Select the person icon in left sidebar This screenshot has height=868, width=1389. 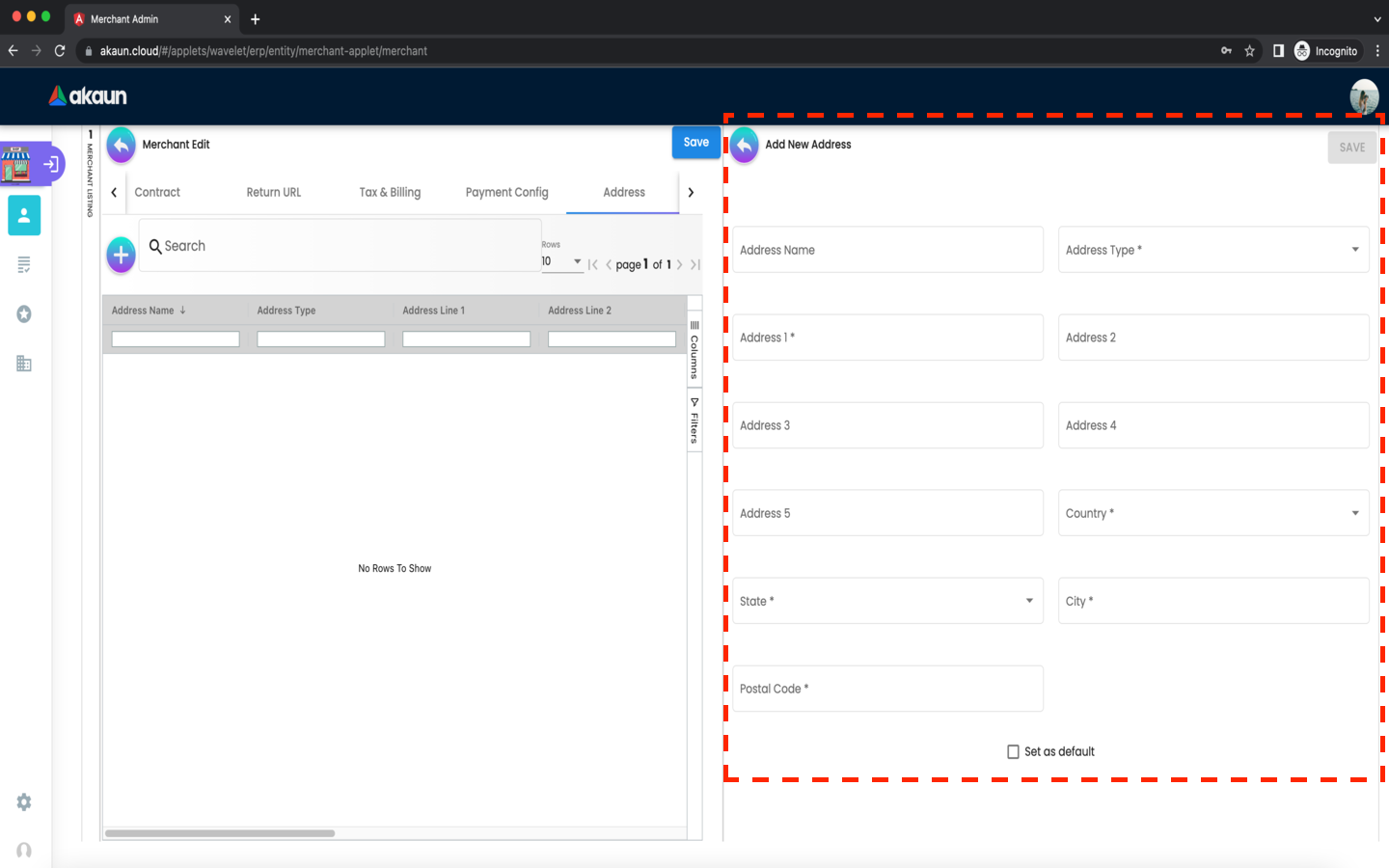tap(24, 215)
